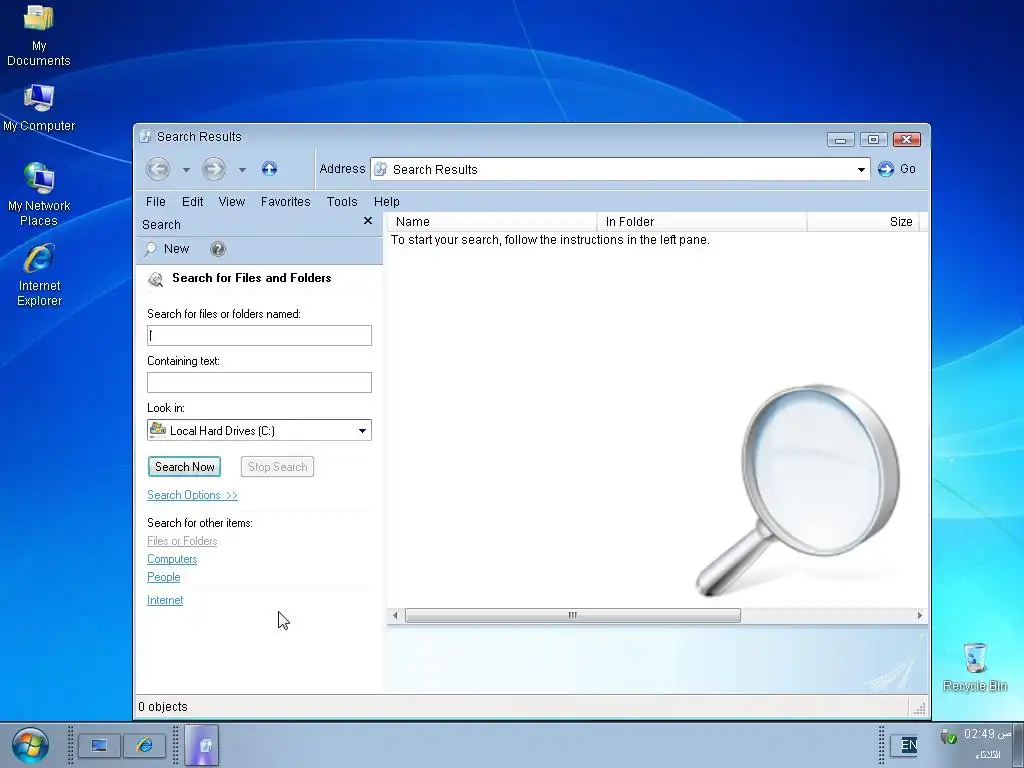Sort by In Folder column header
Screen dimensions: 1024x768
pyautogui.click(x=702, y=222)
